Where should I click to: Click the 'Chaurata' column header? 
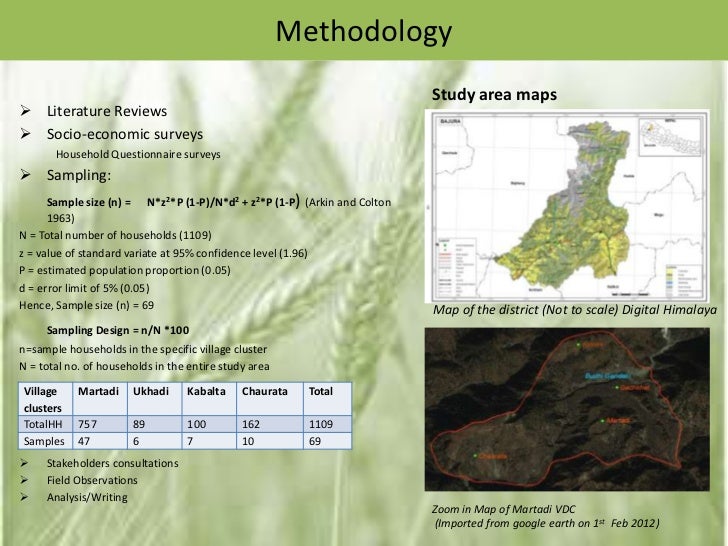click(270, 399)
